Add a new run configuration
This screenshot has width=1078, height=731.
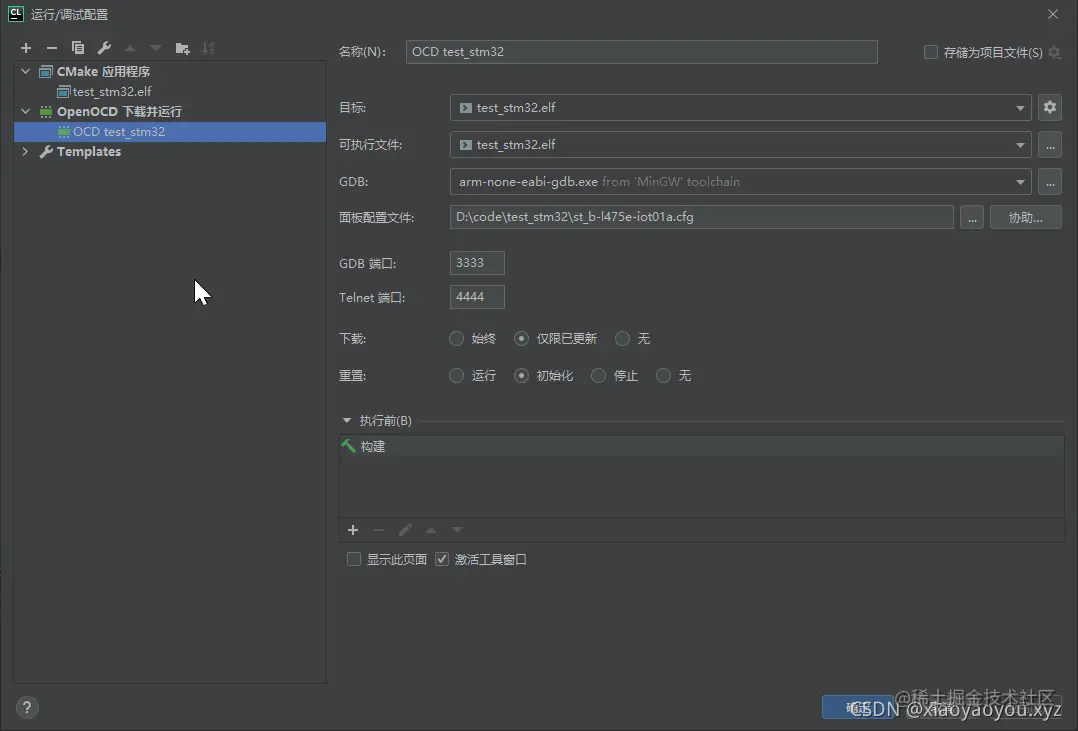(26, 48)
